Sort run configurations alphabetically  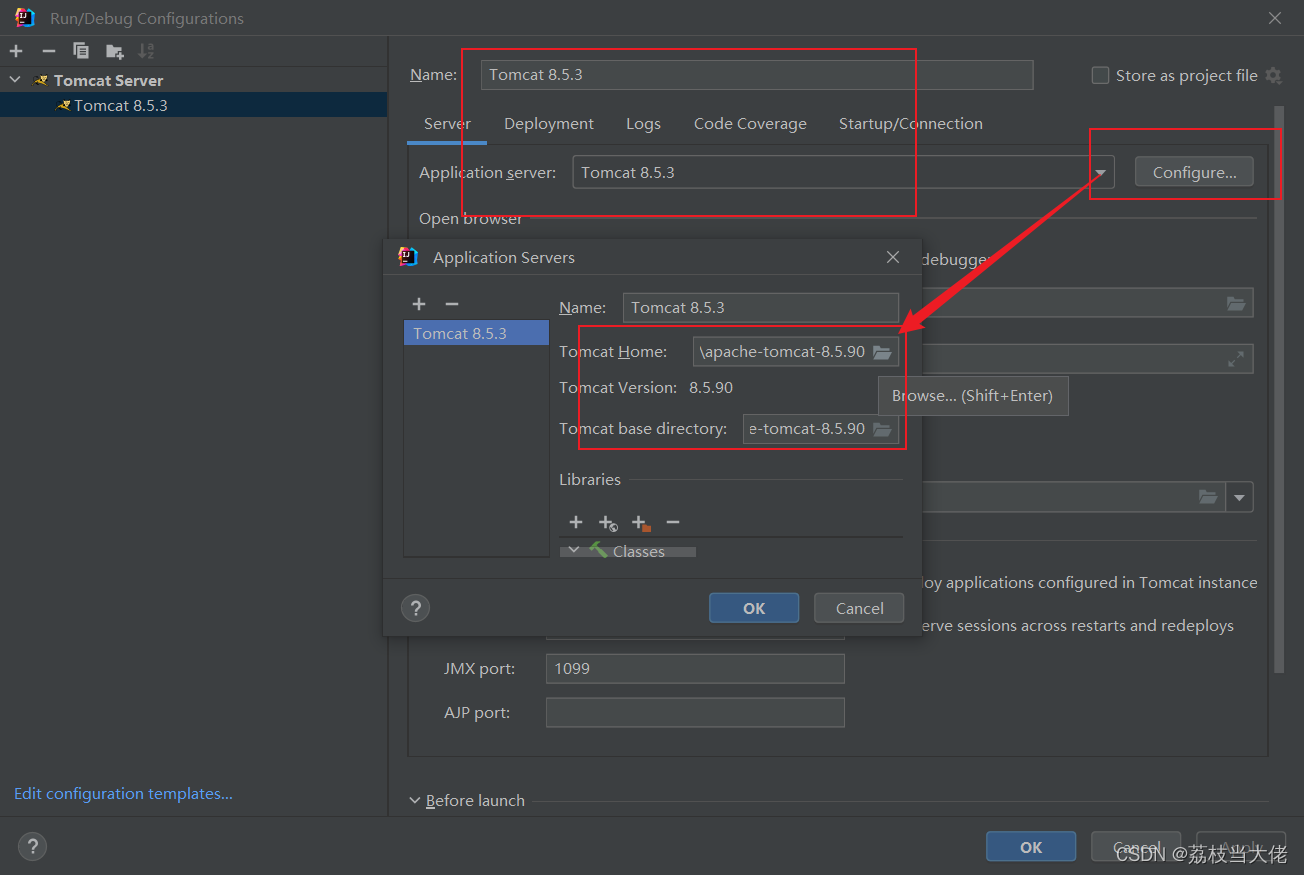click(x=146, y=51)
